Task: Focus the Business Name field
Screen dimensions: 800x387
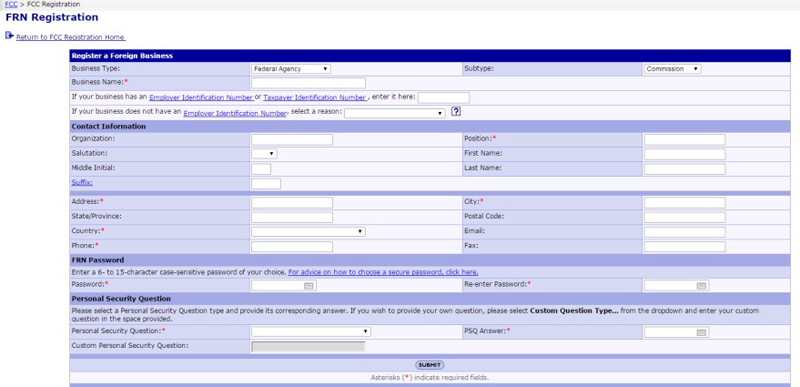Action: pos(308,83)
